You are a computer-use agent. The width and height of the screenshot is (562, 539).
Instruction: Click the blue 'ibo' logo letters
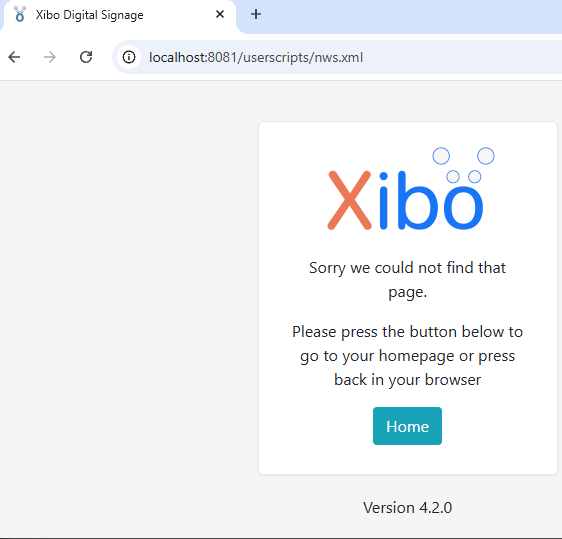[431, 200]
